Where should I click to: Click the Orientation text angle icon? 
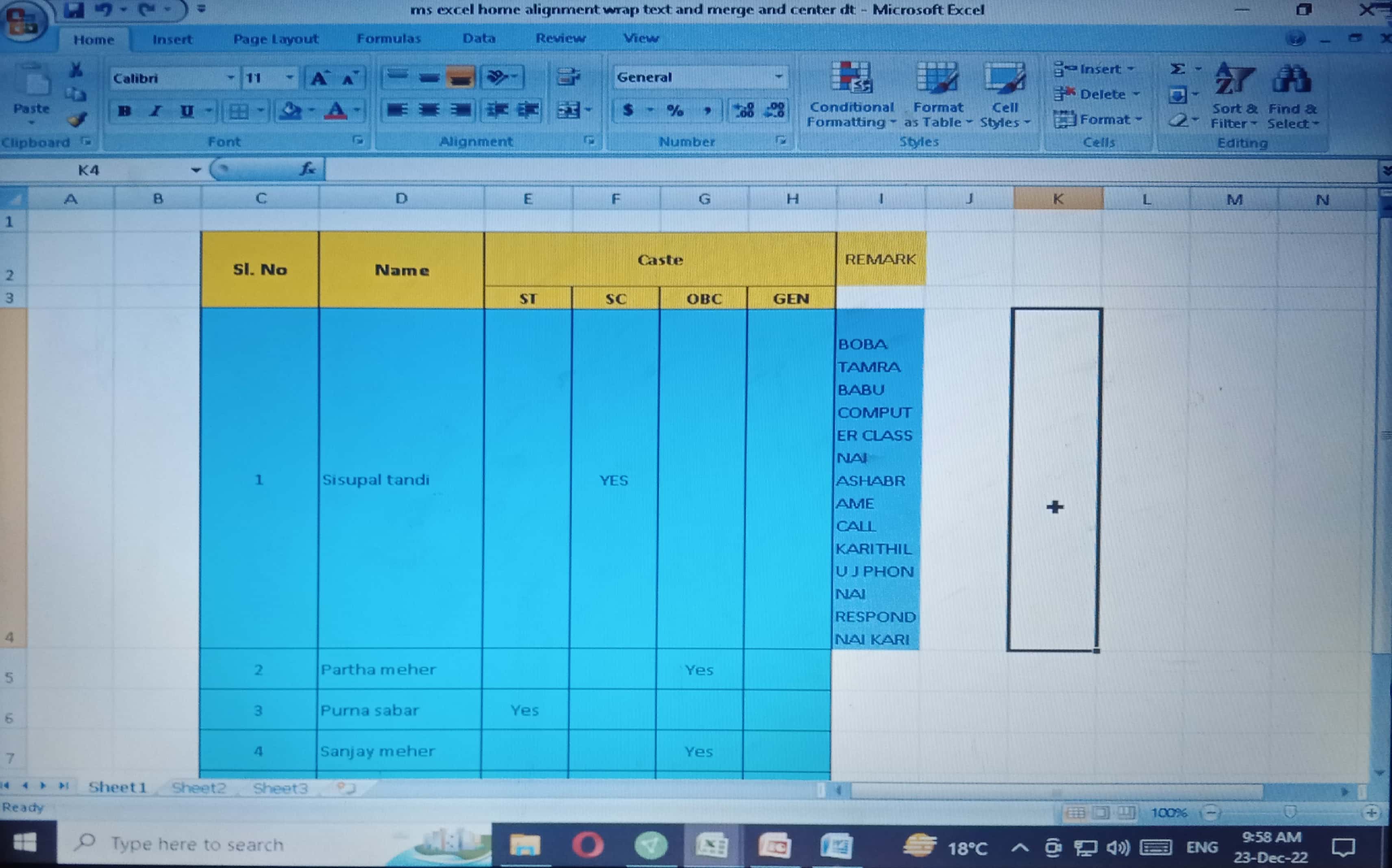[x=497, y=77]
